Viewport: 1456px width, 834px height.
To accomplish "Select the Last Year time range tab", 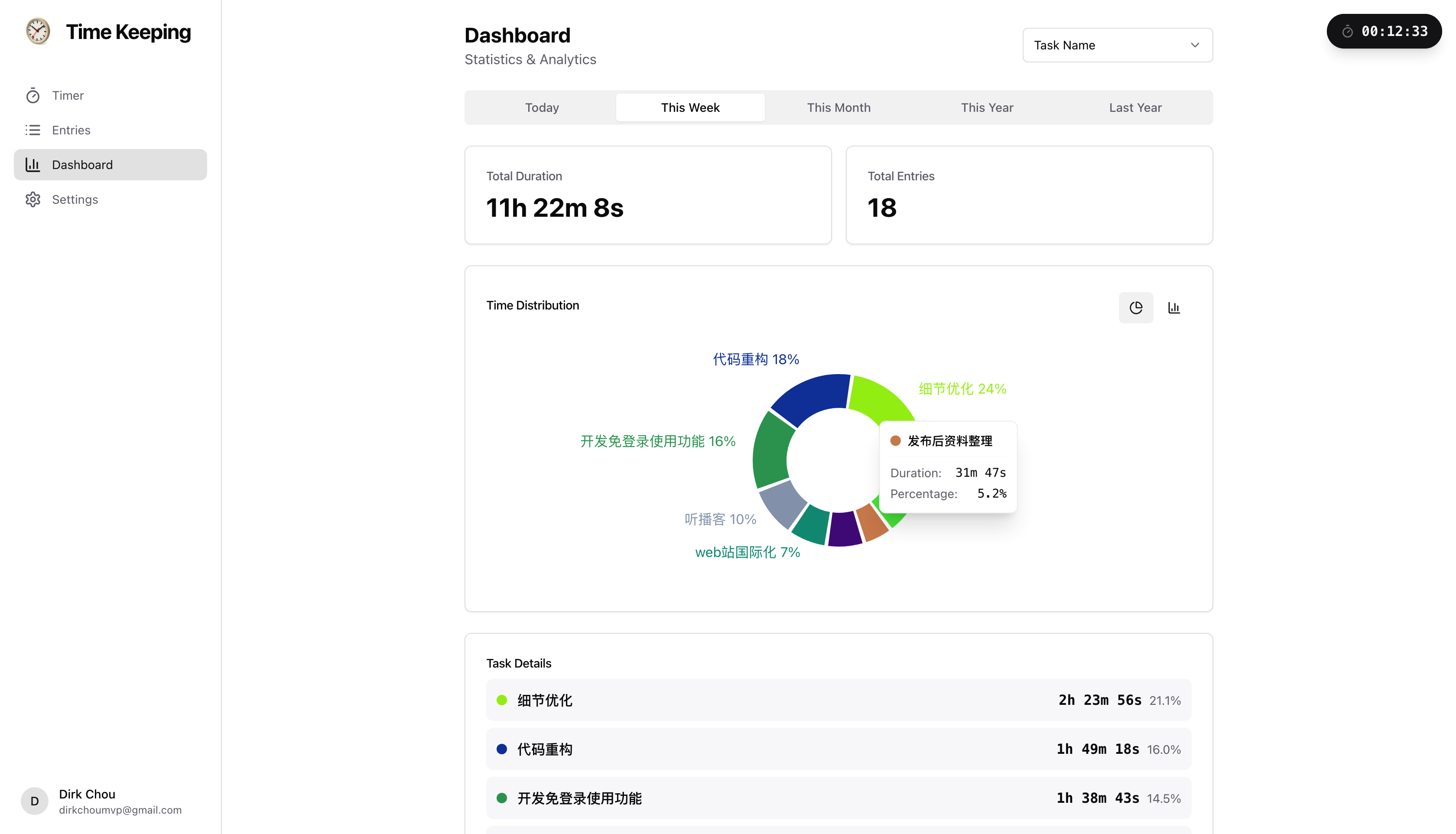I will click(1135, 107).
